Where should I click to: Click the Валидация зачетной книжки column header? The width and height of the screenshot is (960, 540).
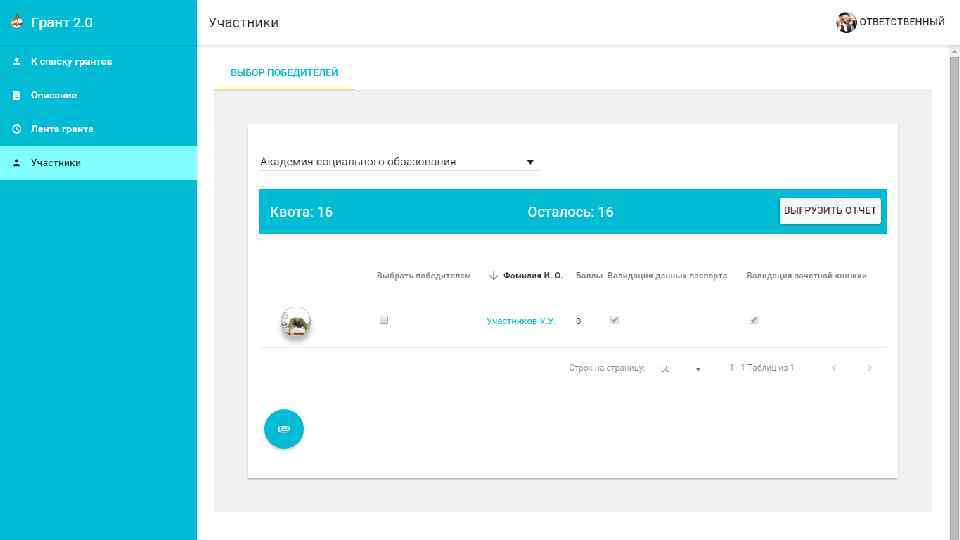coord(806,276)
